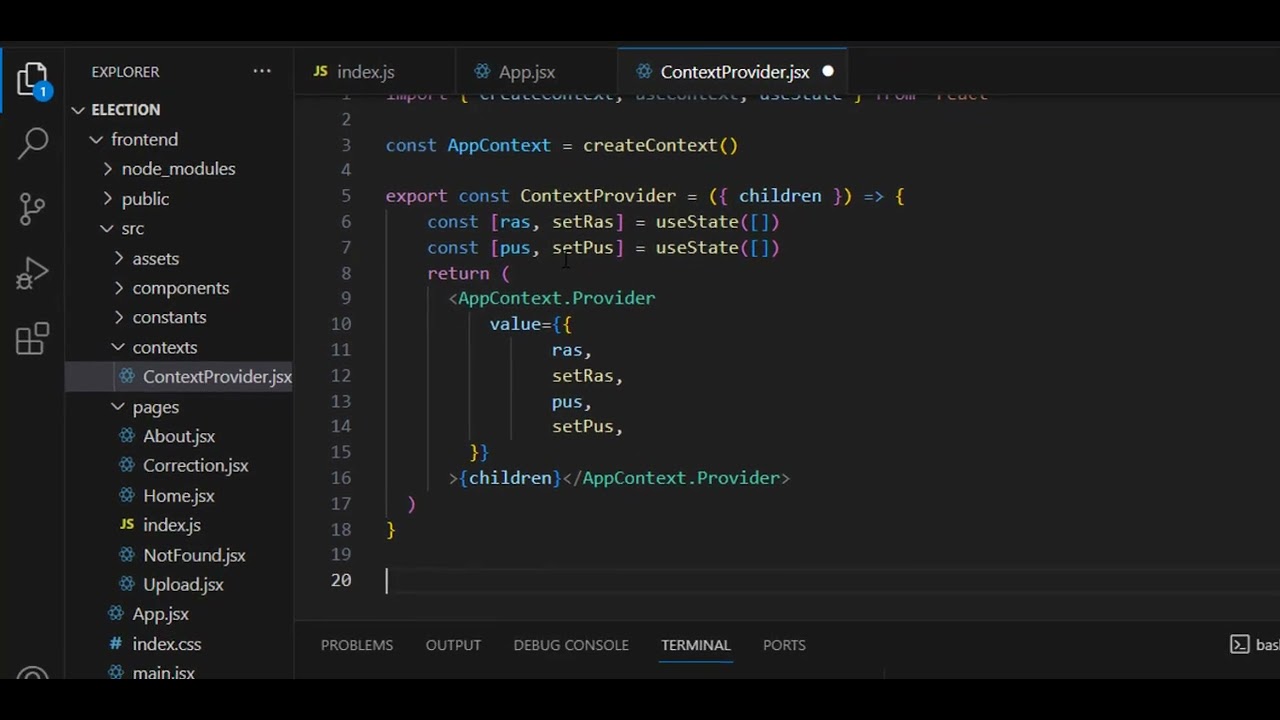The image size is (1280, 720).
Task: Collapse the contexts folder
Action: pos(119,347)
